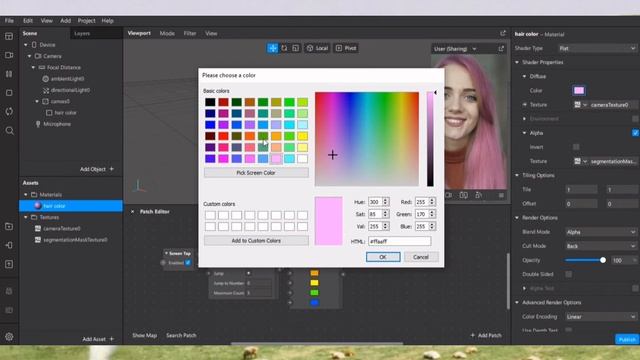The height and width of the screenshot is (360, 640).
Task: Click Add to Custom Colors button
Action: coord(256,241)
